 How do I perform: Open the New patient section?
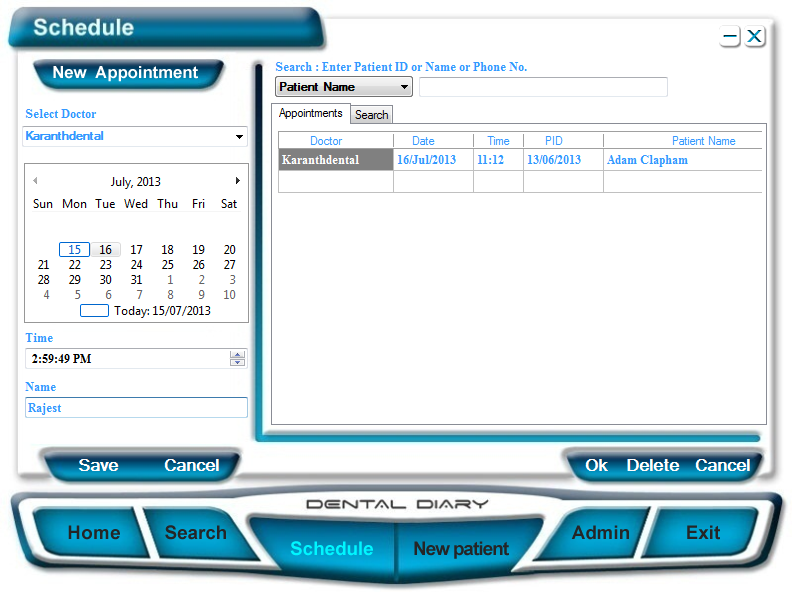461,548
